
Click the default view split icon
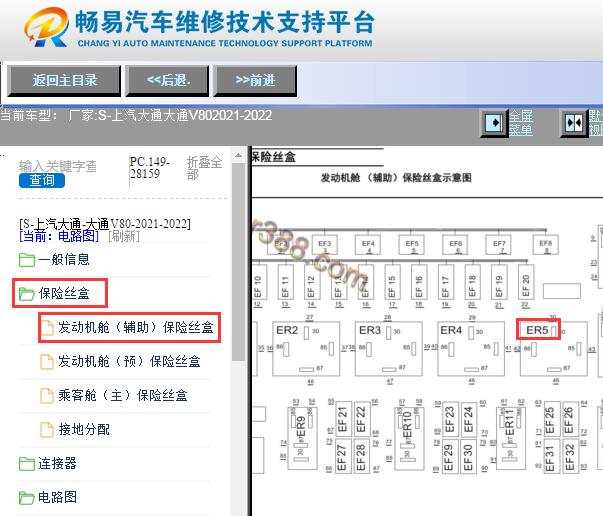point(574,123)
